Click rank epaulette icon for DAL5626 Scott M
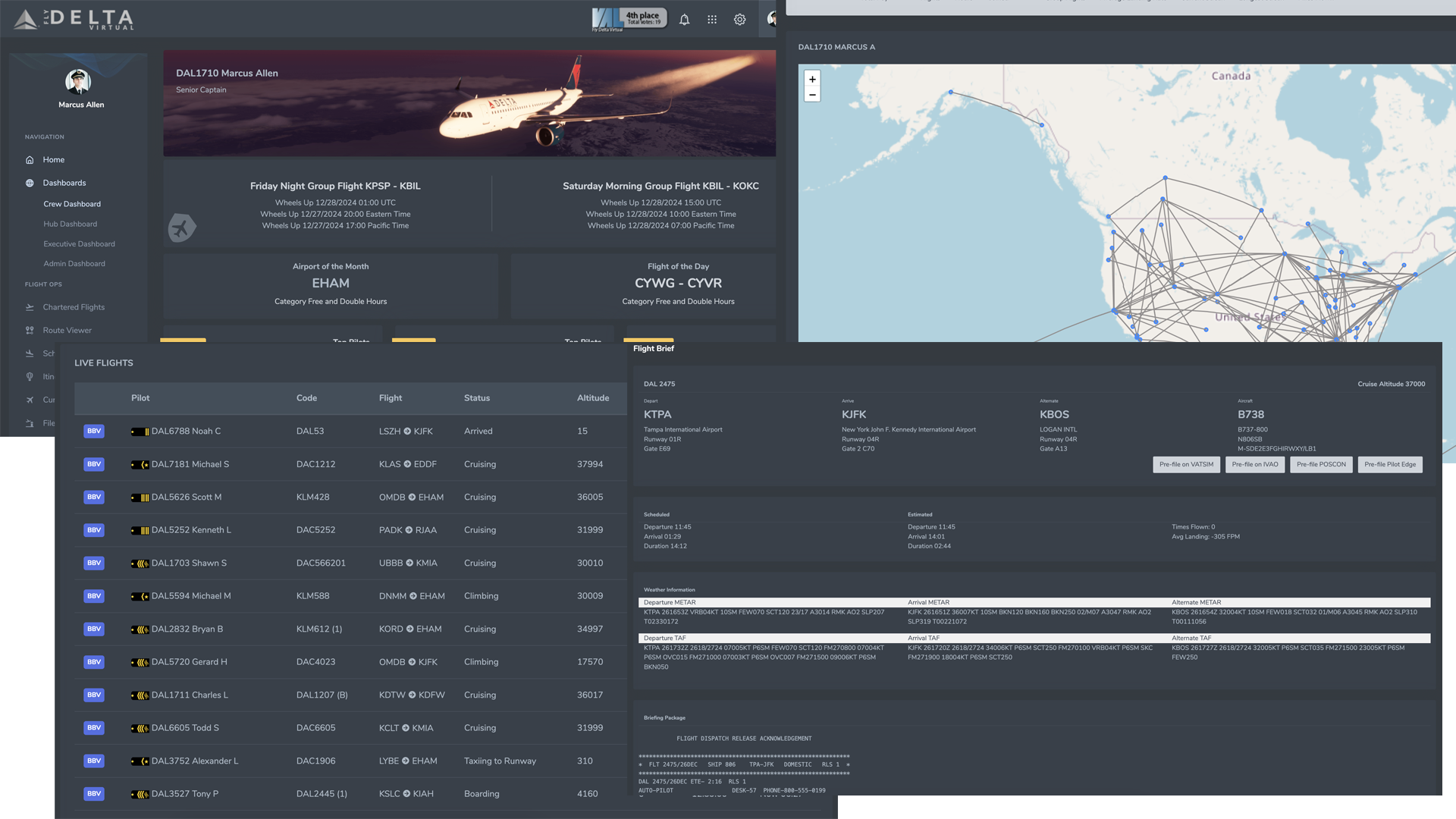Screen dimensions: 1456x819 [140, 497]
